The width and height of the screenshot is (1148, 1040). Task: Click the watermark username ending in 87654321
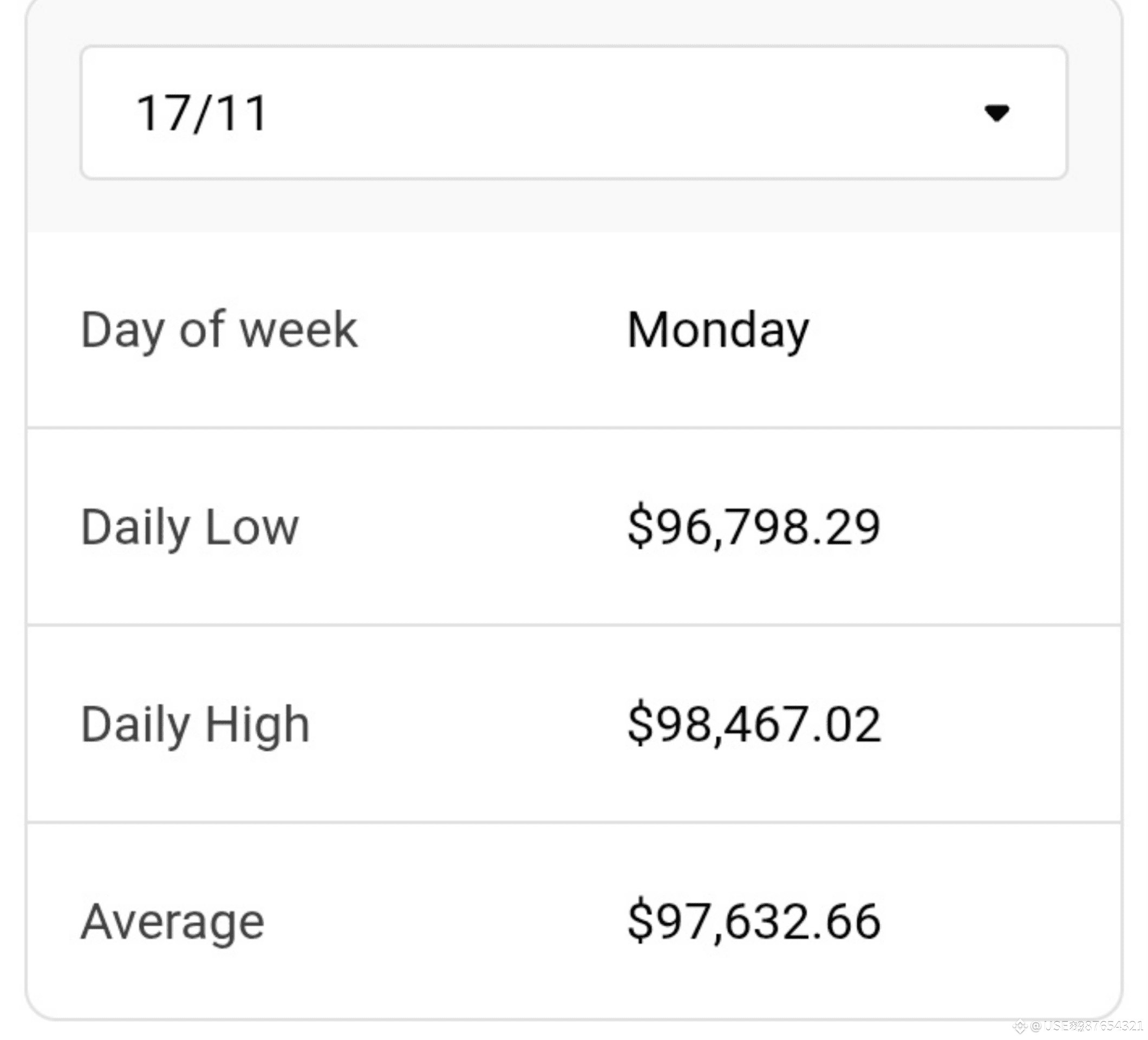[1093, 1026]
